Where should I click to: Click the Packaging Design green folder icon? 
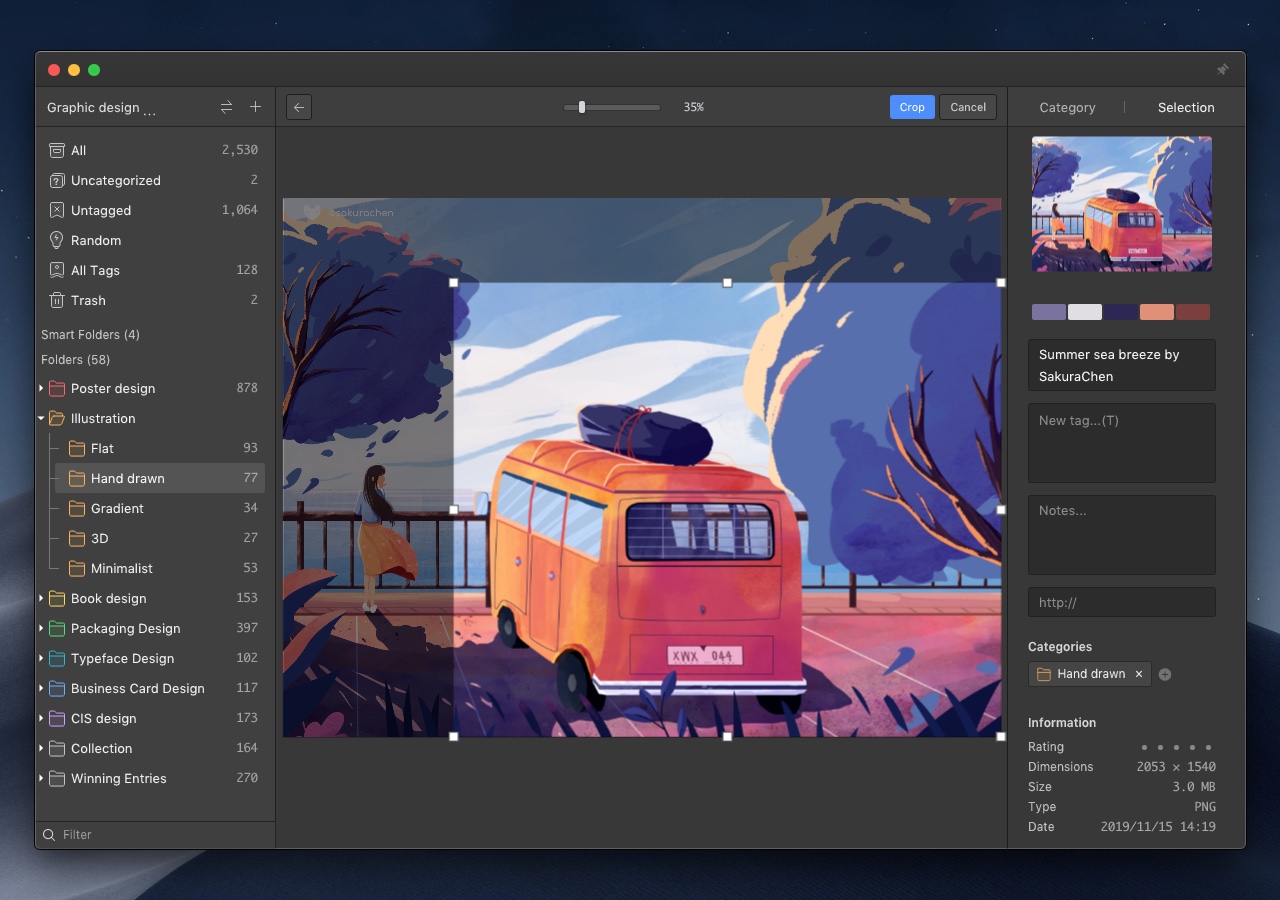coord(57,628)
